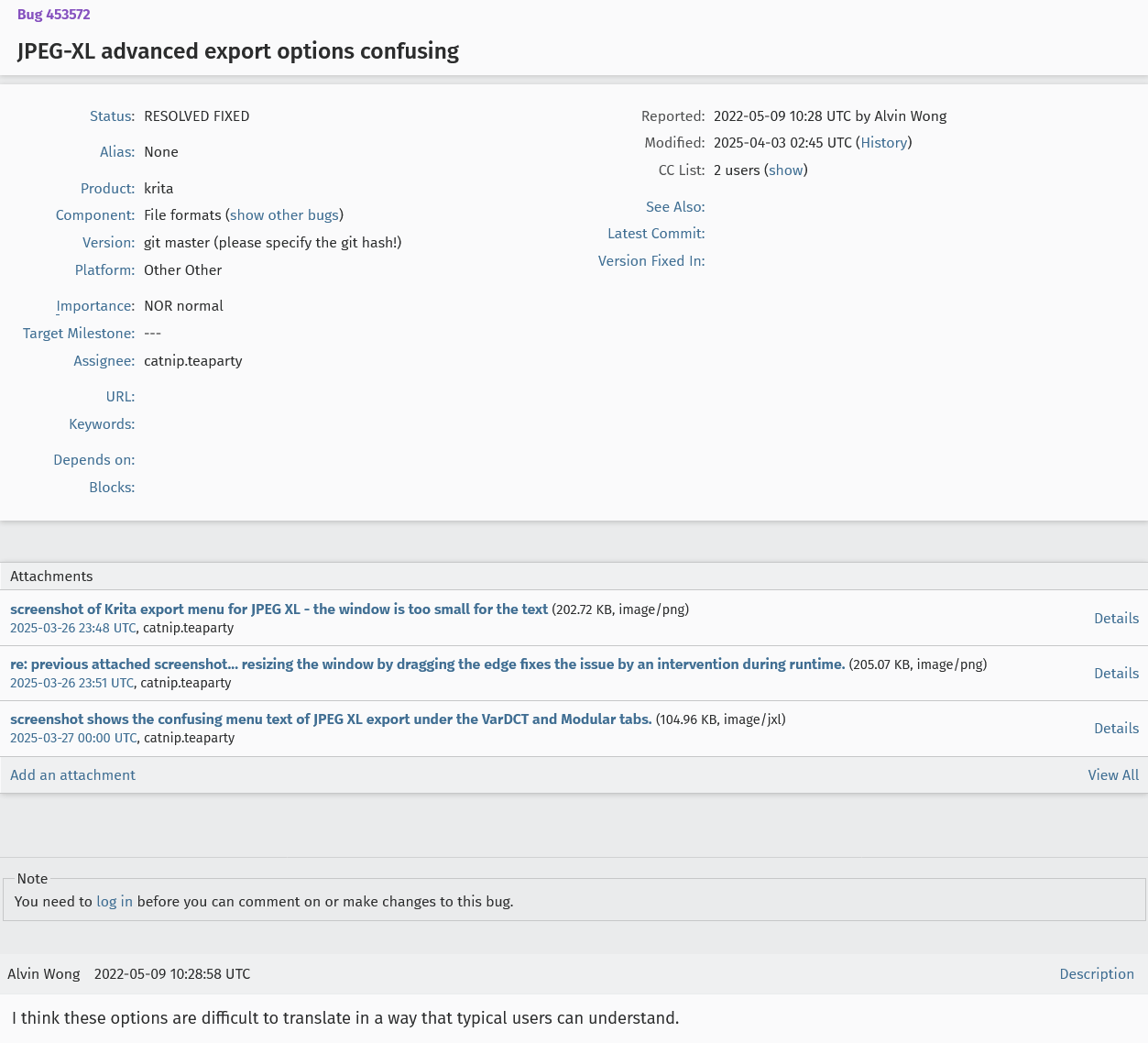The height and width of the screenshot is (1043, 1148).
Task: Click Add an attachment
Action: (x=72, y=775)
